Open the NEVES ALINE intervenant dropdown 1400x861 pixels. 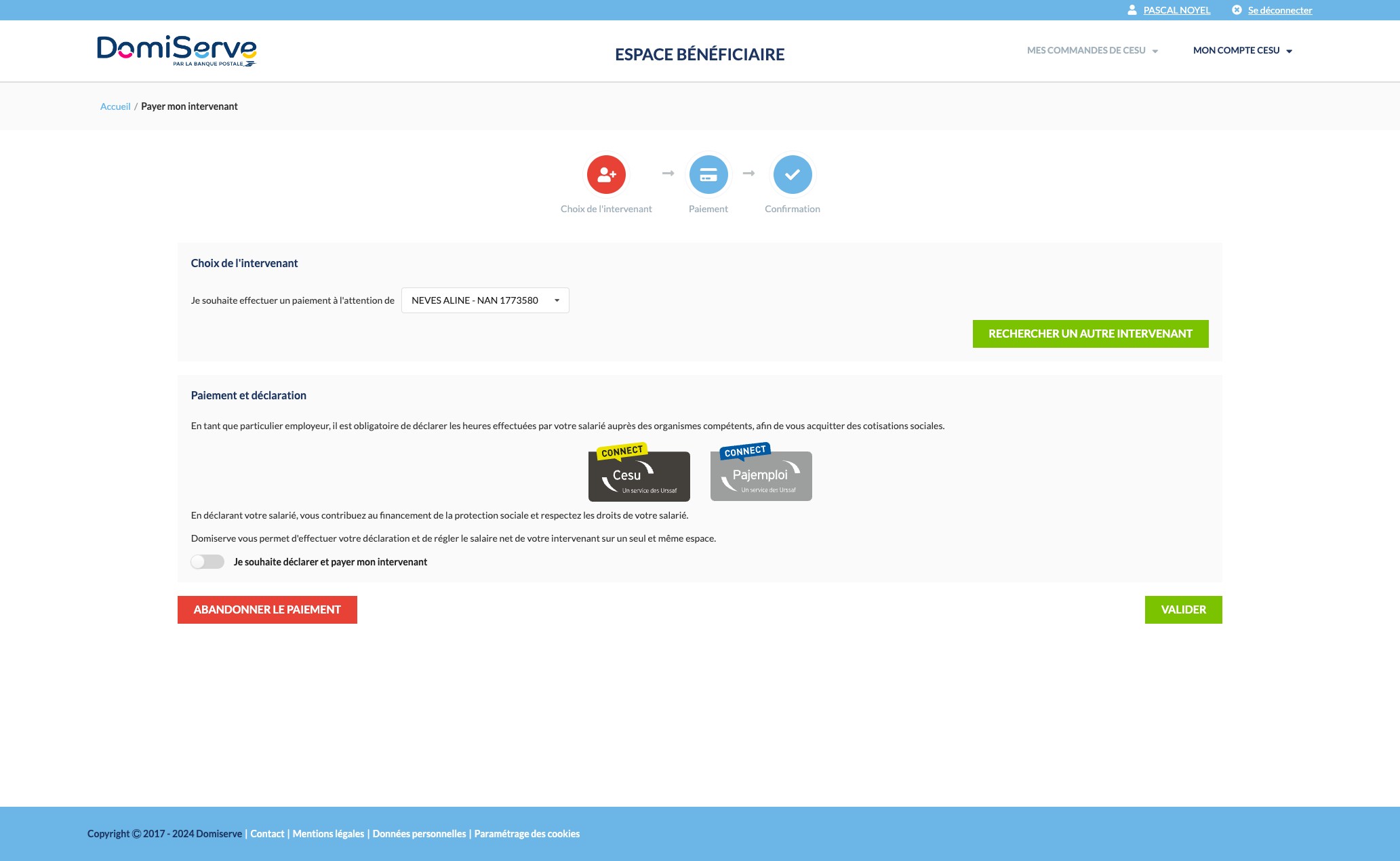pyautogui.click(x=484, y=300)
